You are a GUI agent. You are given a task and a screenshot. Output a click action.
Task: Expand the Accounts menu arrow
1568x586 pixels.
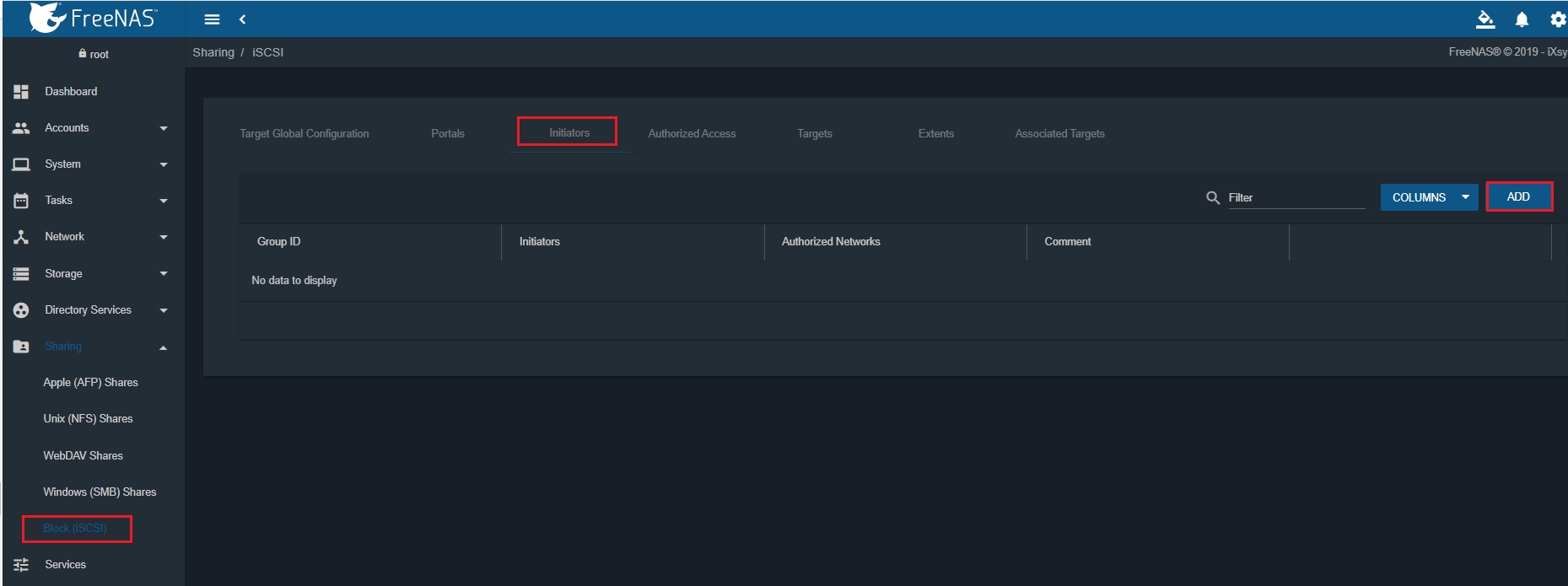164,128
